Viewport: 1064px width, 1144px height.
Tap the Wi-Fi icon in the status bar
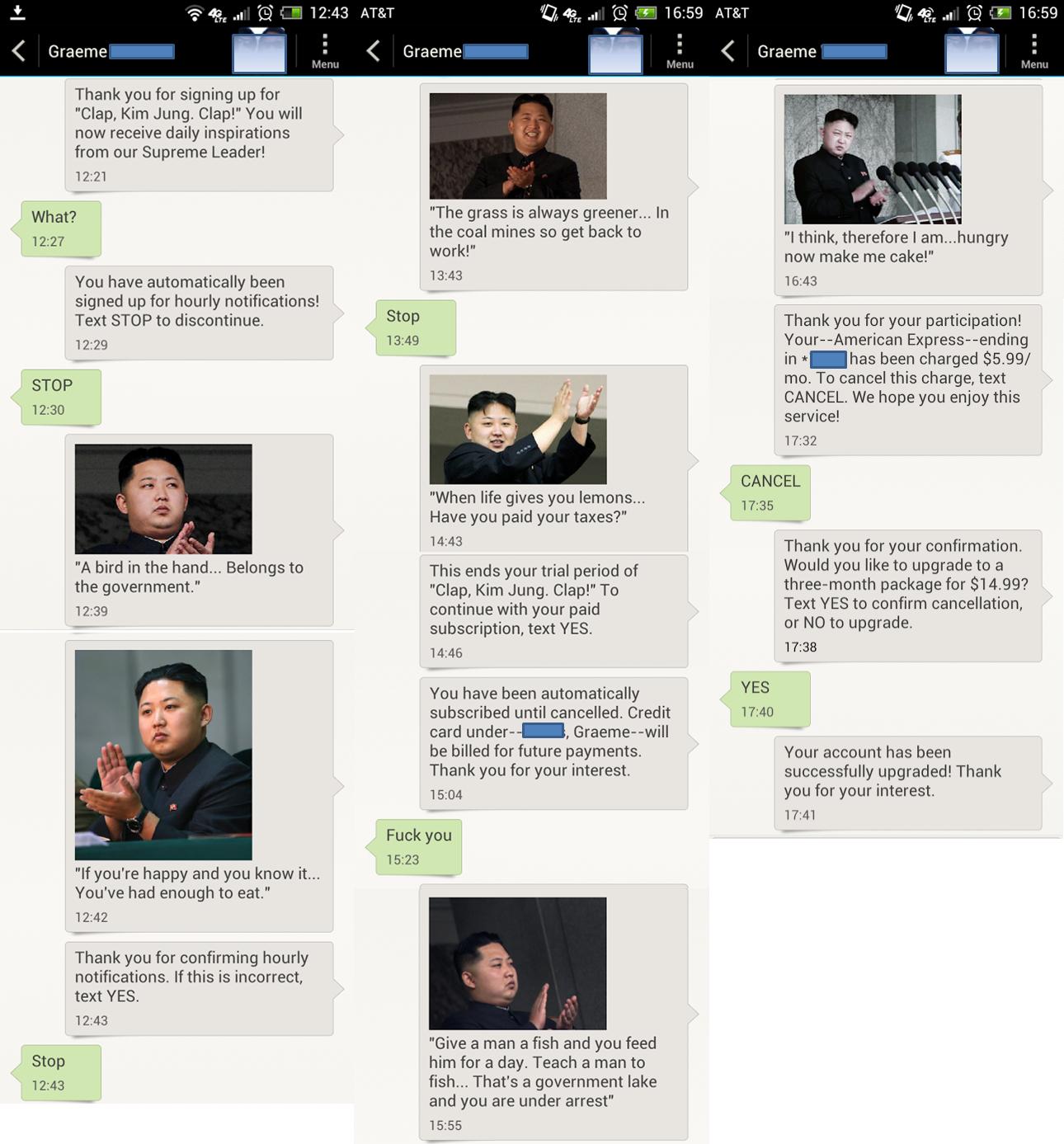(x=195, y=13)
